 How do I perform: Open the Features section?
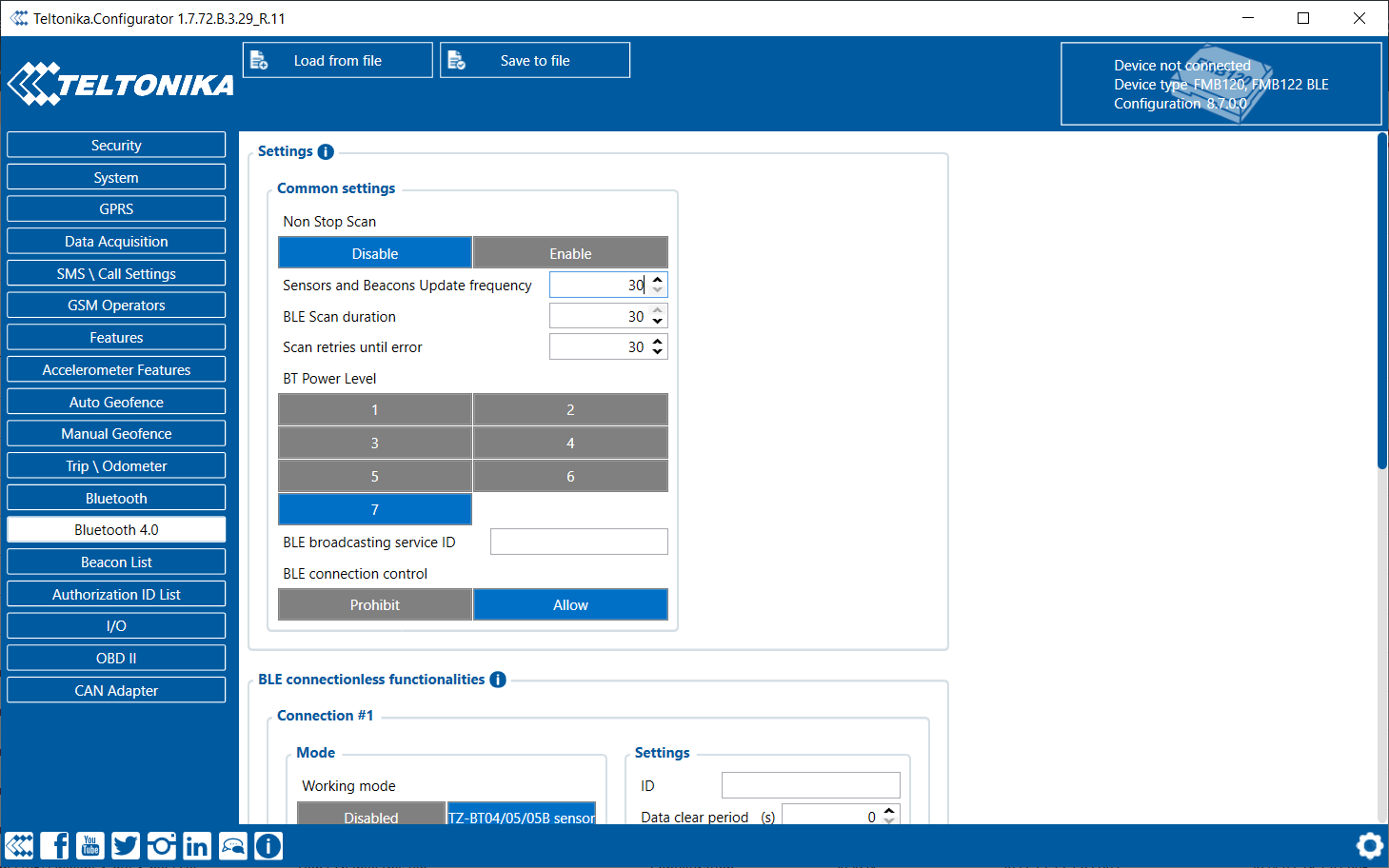[116, 337]
